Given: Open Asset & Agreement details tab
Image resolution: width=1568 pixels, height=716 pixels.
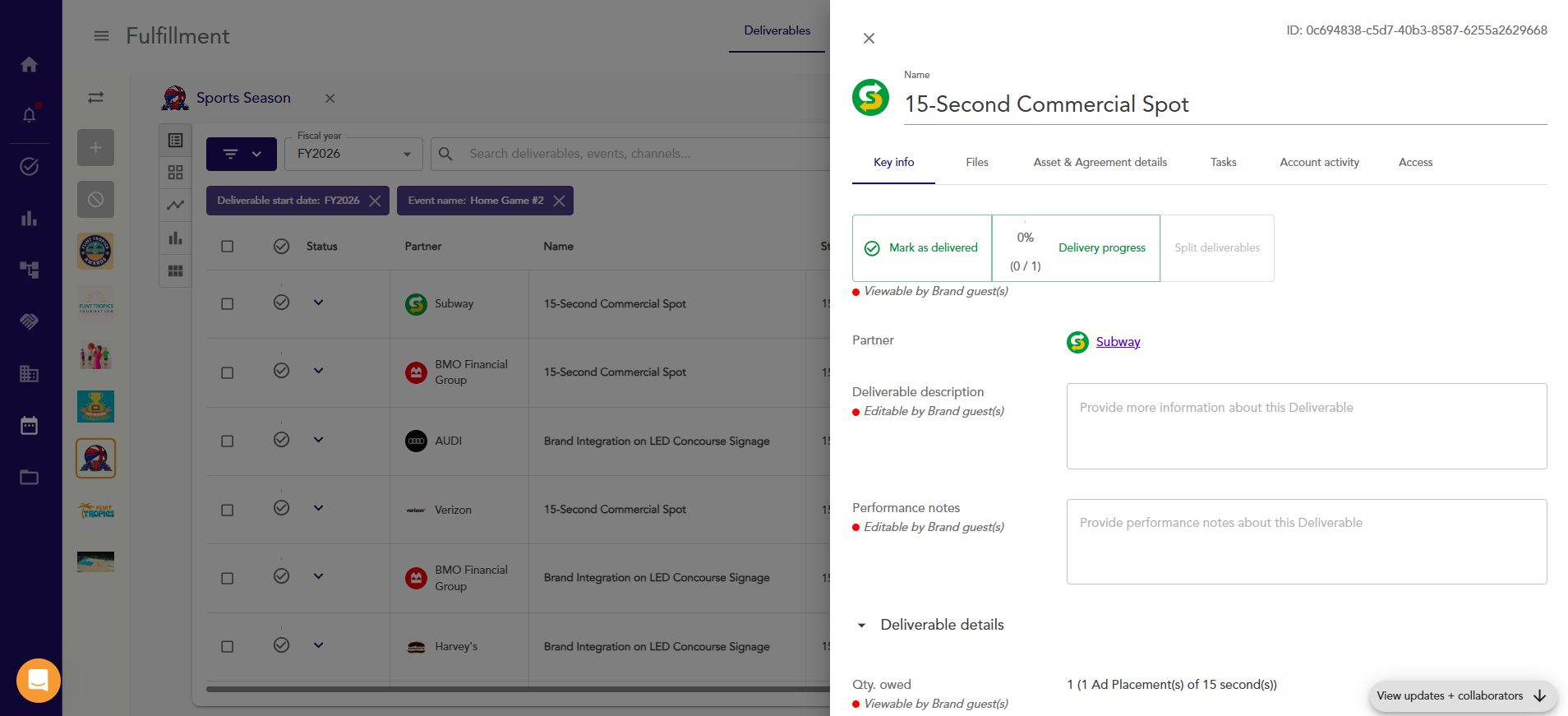Looking at the screenshot, I should click(1100, 163).
